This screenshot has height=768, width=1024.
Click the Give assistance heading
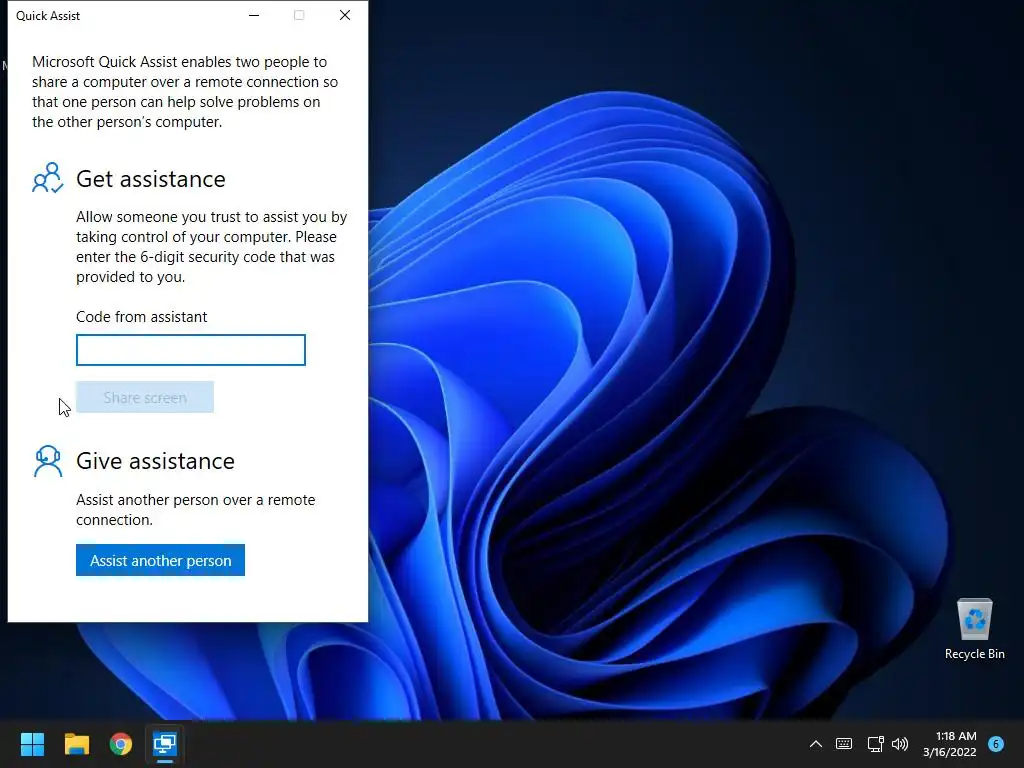coord(155,461)
